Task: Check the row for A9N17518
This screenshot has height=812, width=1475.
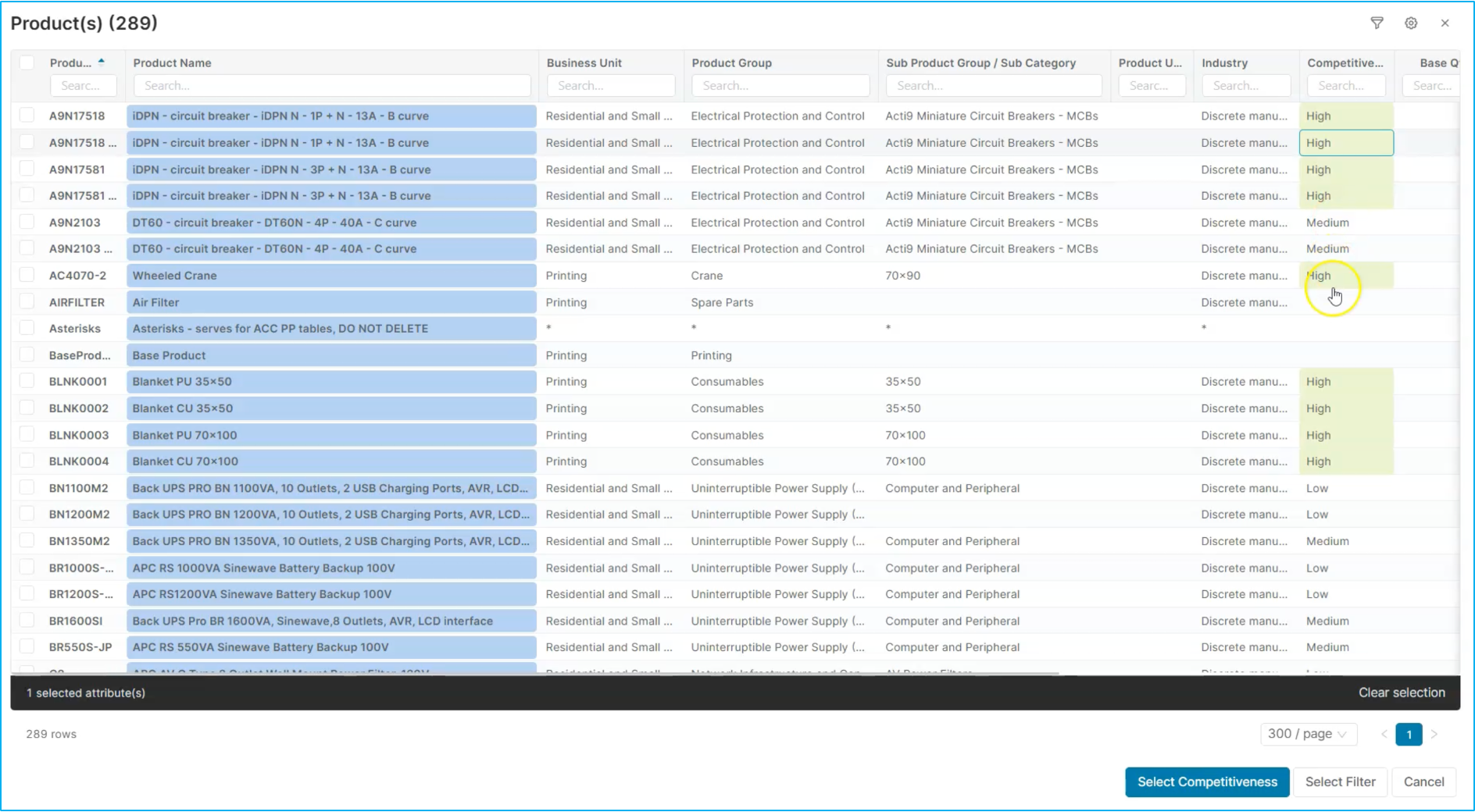Action: click(27, 116)
